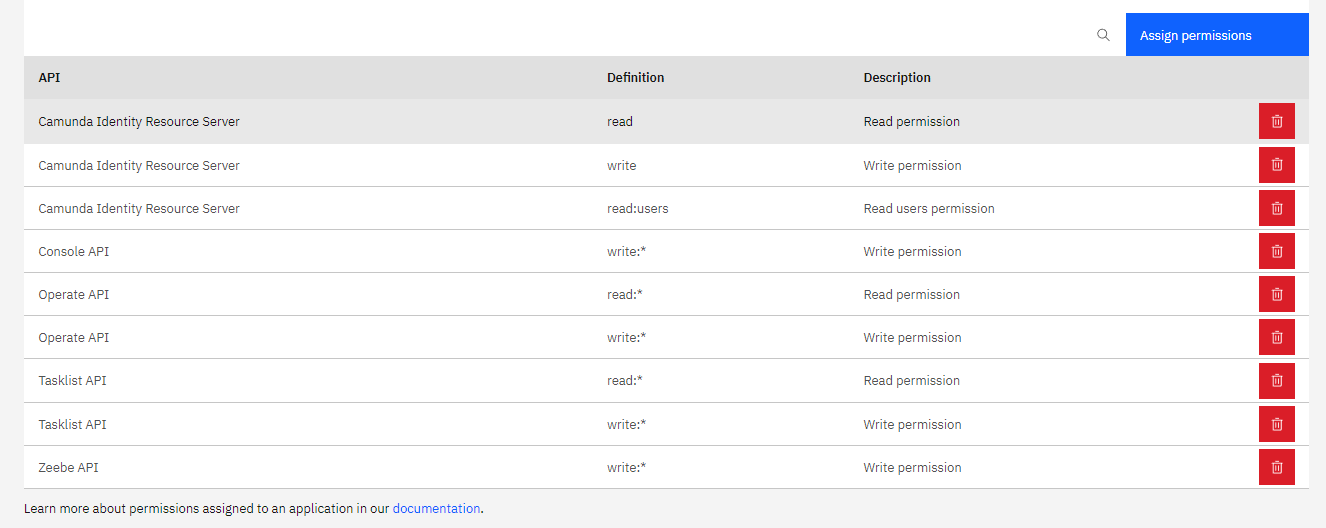The width and height of the screenshot is (1326, 528).
Task: Select the Zeebe API row
Action: click(x=666, y=467)
